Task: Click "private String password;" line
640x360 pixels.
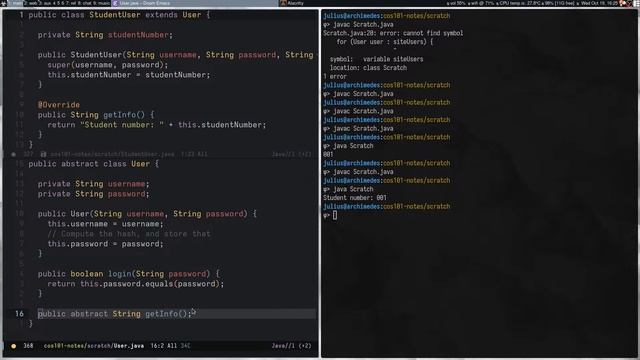Action: (x=93, y=194)
